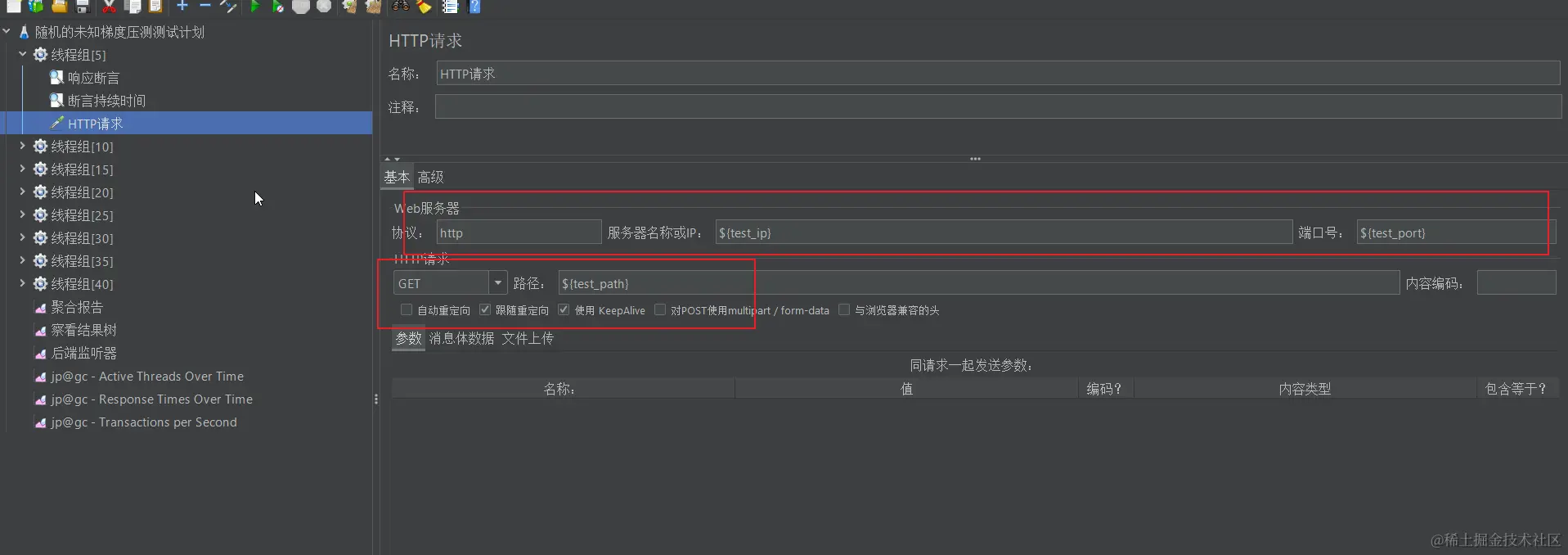
Task: Open the Templates toolbar icon
Action: click(x=36, y=6)
